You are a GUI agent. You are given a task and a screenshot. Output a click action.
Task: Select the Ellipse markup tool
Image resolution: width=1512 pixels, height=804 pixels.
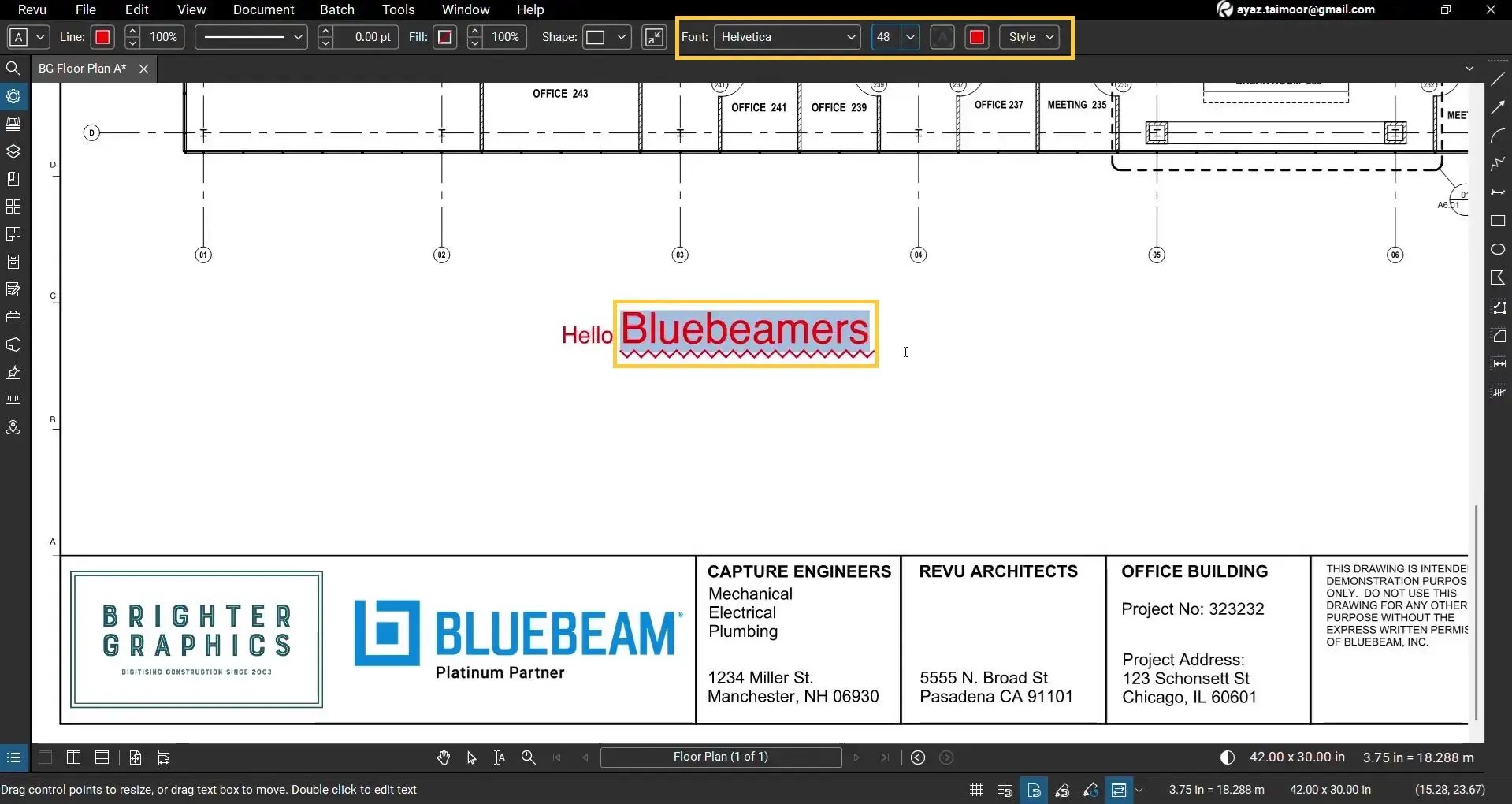pos(1499,249)
